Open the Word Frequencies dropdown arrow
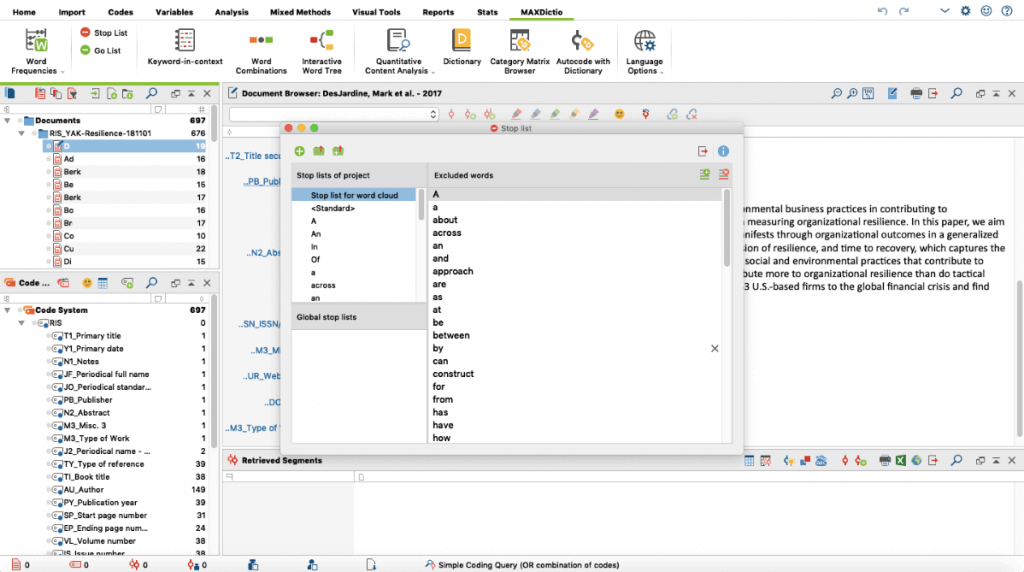 [63, 72]
